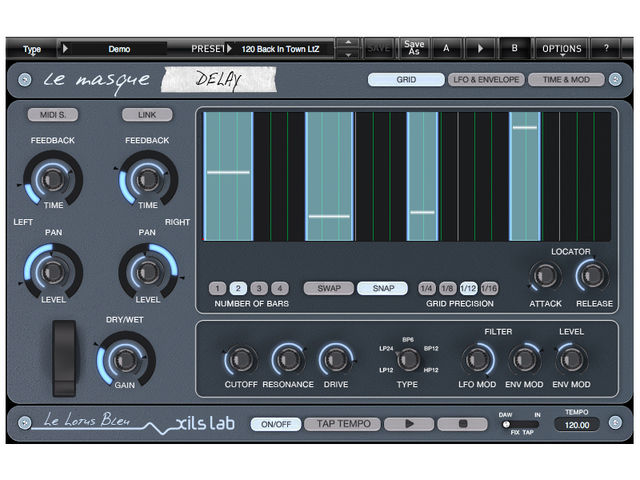This screenshot has width=640, height=480.
Task: Click the Save button
Action: 378,49
